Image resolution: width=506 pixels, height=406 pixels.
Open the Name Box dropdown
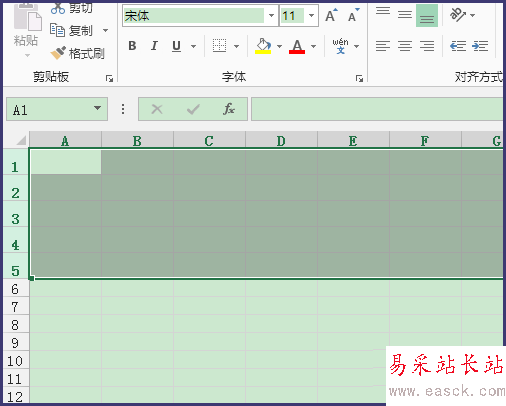[97, 108]
